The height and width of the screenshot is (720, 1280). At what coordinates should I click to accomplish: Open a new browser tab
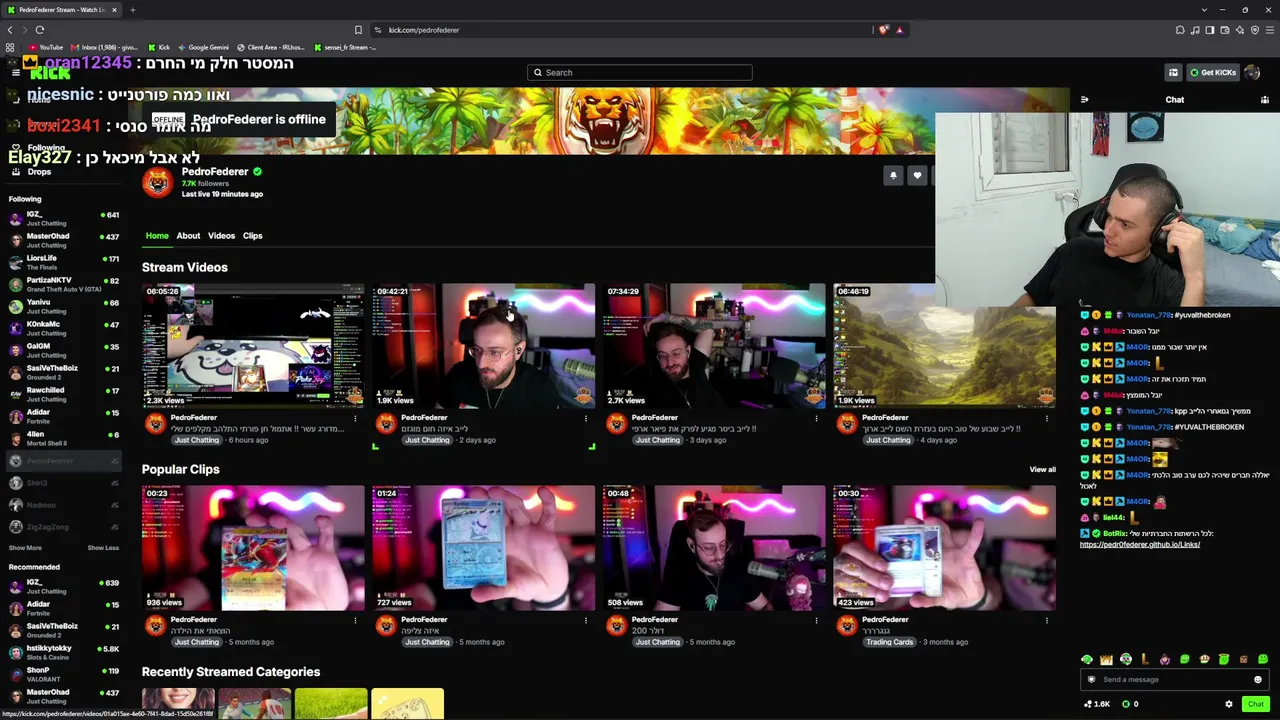(132, 10)
